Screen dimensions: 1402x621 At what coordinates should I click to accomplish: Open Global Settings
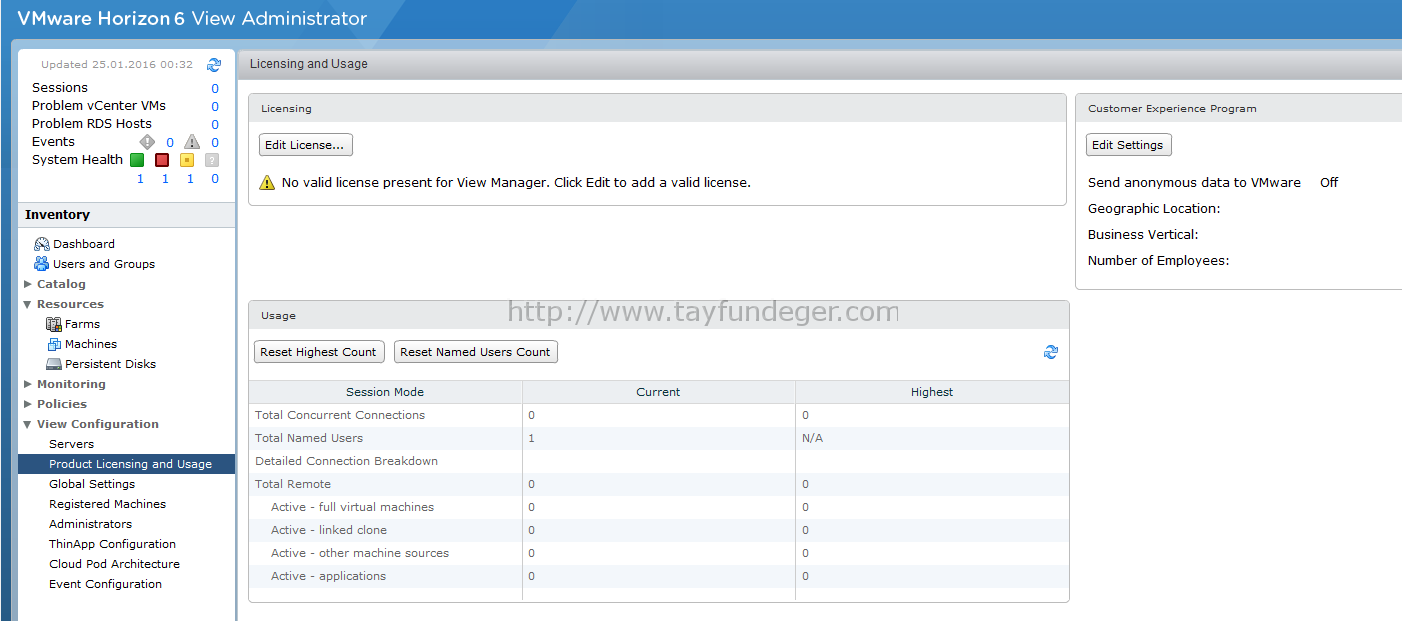pyautogui.click(x=92, y=484)
